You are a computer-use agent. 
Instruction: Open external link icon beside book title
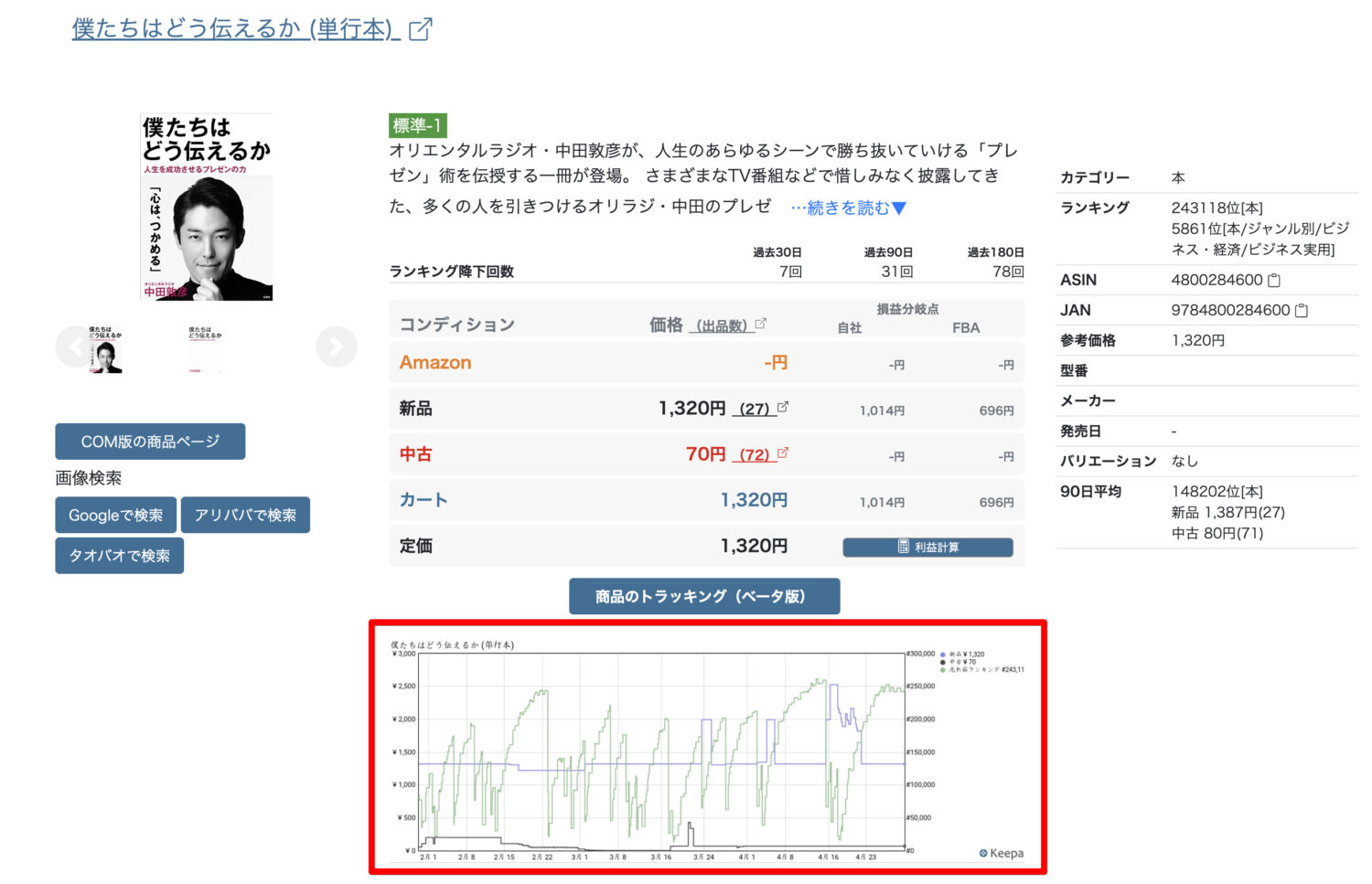click(x=420, y=29)
